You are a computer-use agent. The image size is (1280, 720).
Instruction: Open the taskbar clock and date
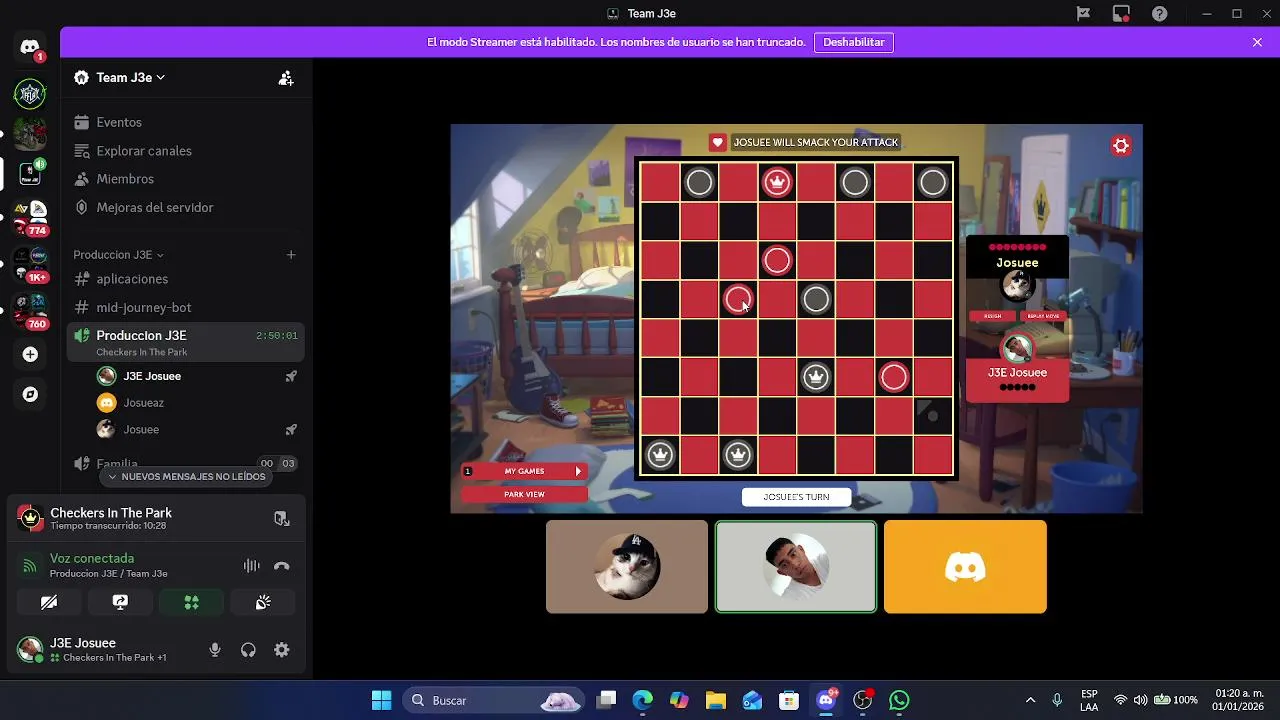[1238, 700]
